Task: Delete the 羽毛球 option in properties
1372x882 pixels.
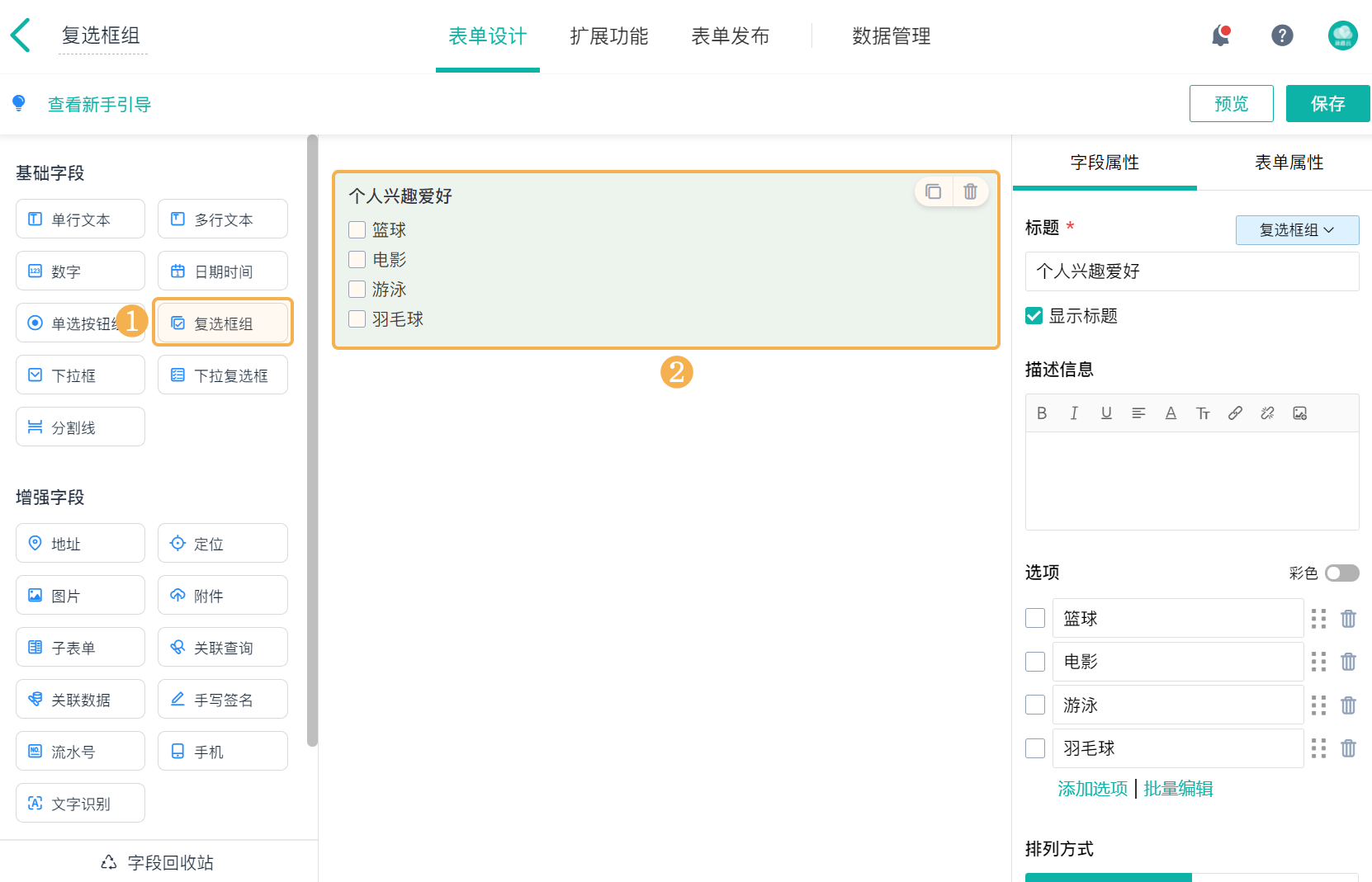Action: 1348,748
